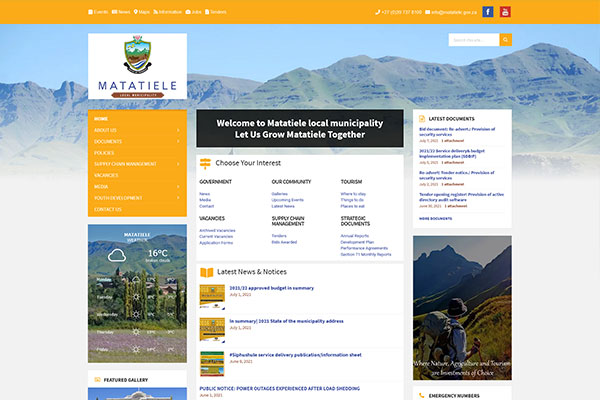Select Policies in the sidebar menu

(x=105, y=152)
